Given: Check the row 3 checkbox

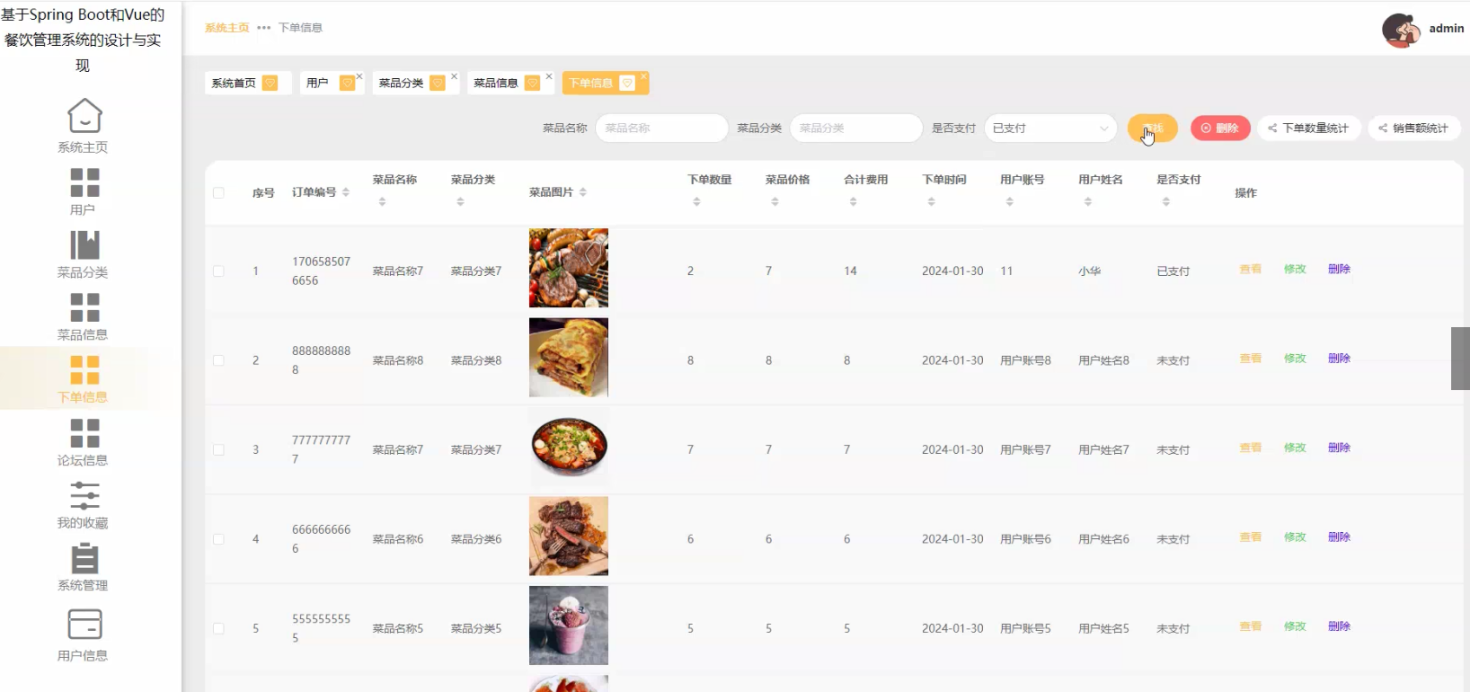Looking at the screenshot, I should [x=218, y=450].
